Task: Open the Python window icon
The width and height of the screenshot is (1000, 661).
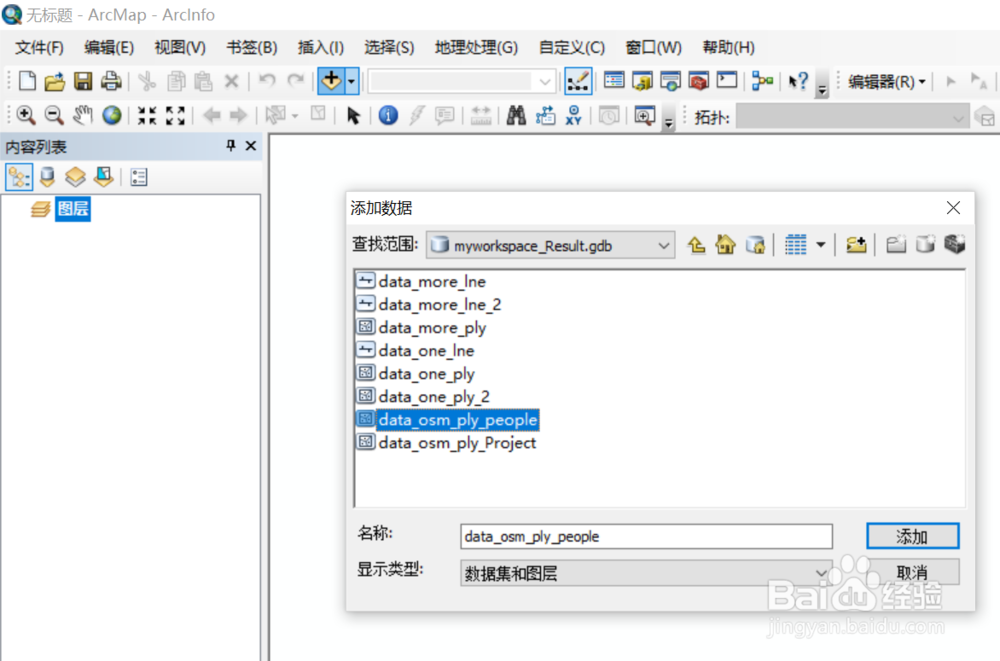Action: coord(726,80)
